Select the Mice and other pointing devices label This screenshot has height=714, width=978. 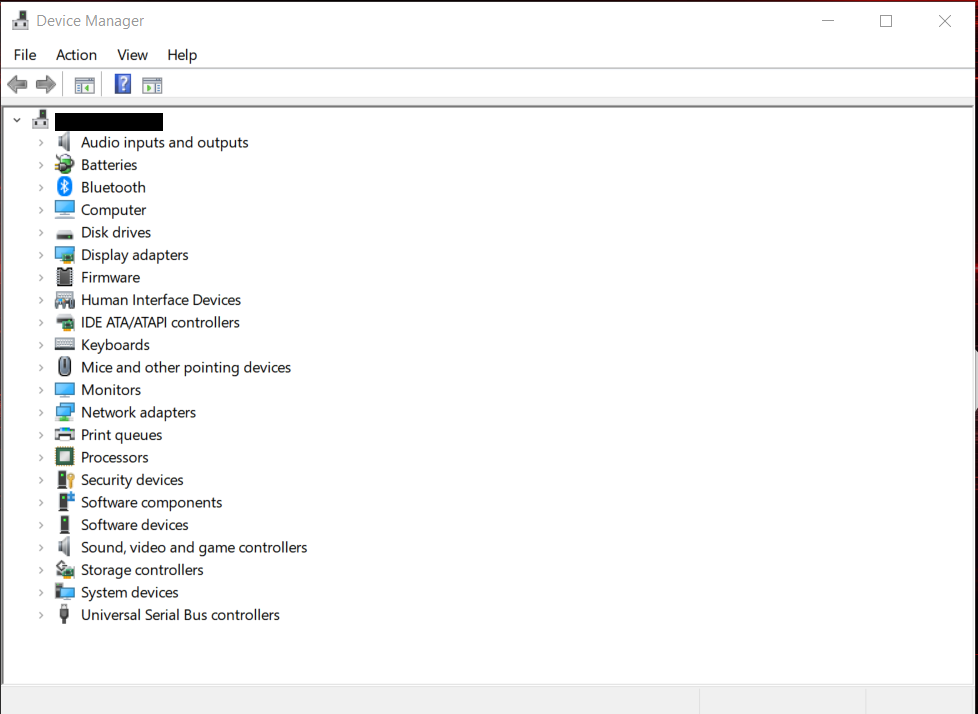point(186,367)
